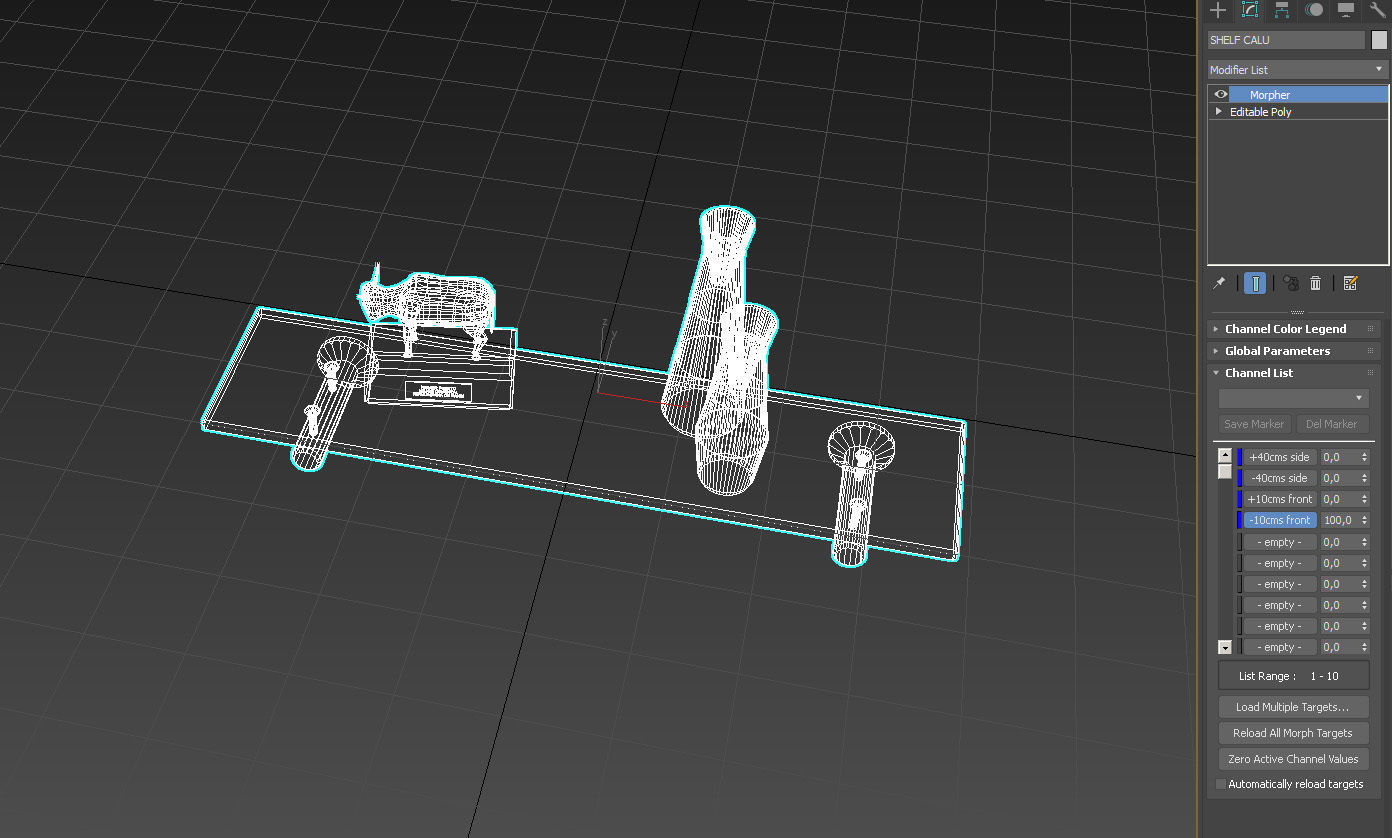The height and width of the screenshot is (838, 1392).
Task: Click the Channel List grip handle
Action: point(1370,373)
